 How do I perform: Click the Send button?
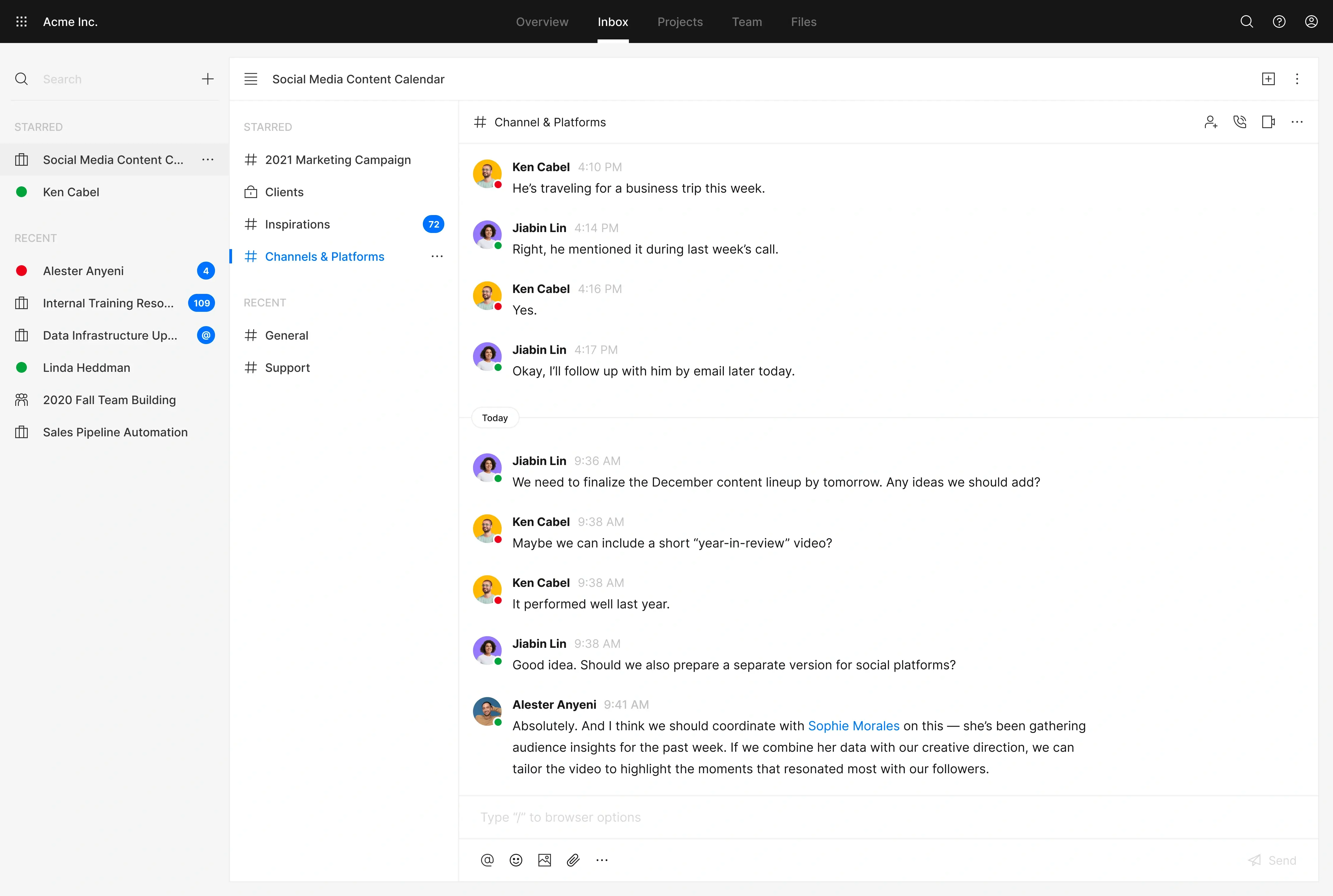(1272, 860)
